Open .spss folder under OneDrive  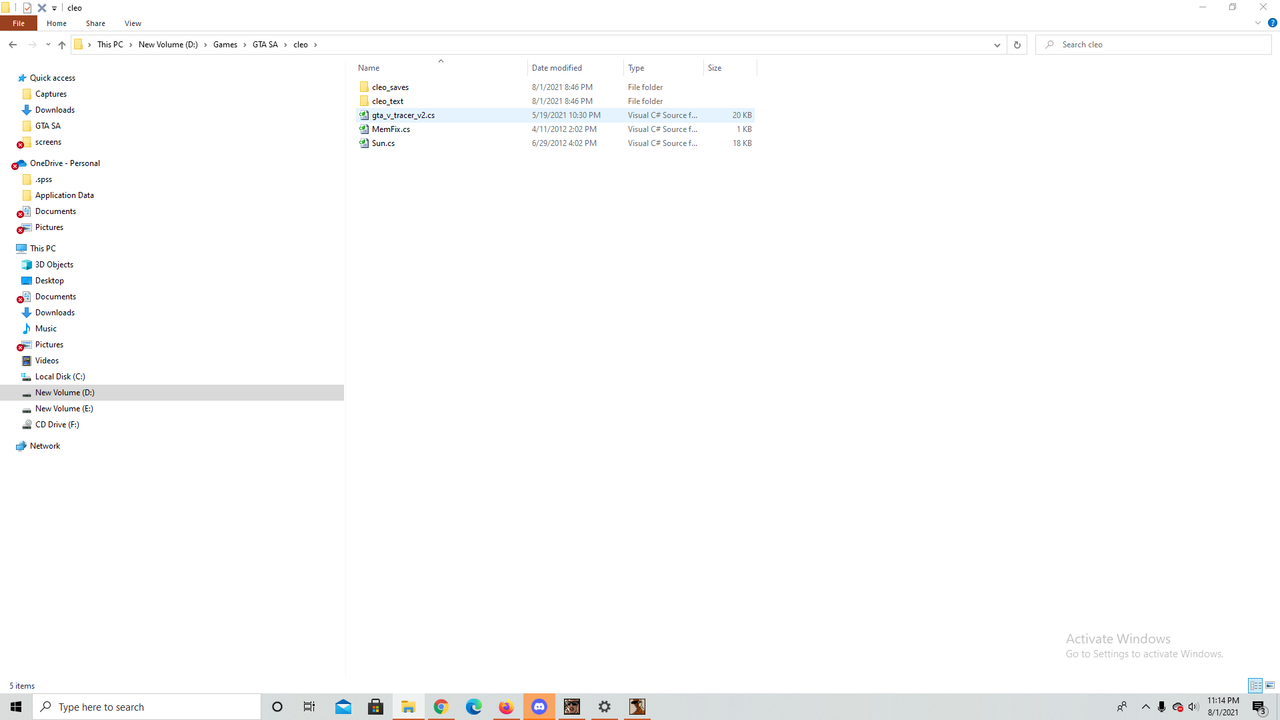[43, 179]
